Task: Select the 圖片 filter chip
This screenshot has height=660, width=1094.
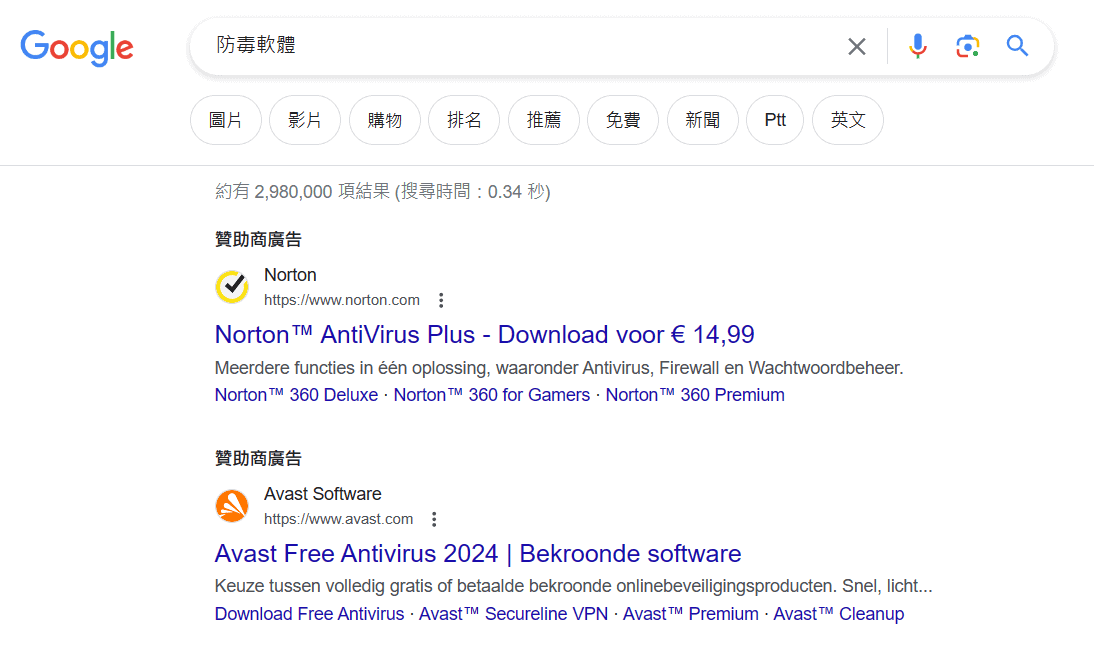Action: pyautogui.click(x=226, y=120)
